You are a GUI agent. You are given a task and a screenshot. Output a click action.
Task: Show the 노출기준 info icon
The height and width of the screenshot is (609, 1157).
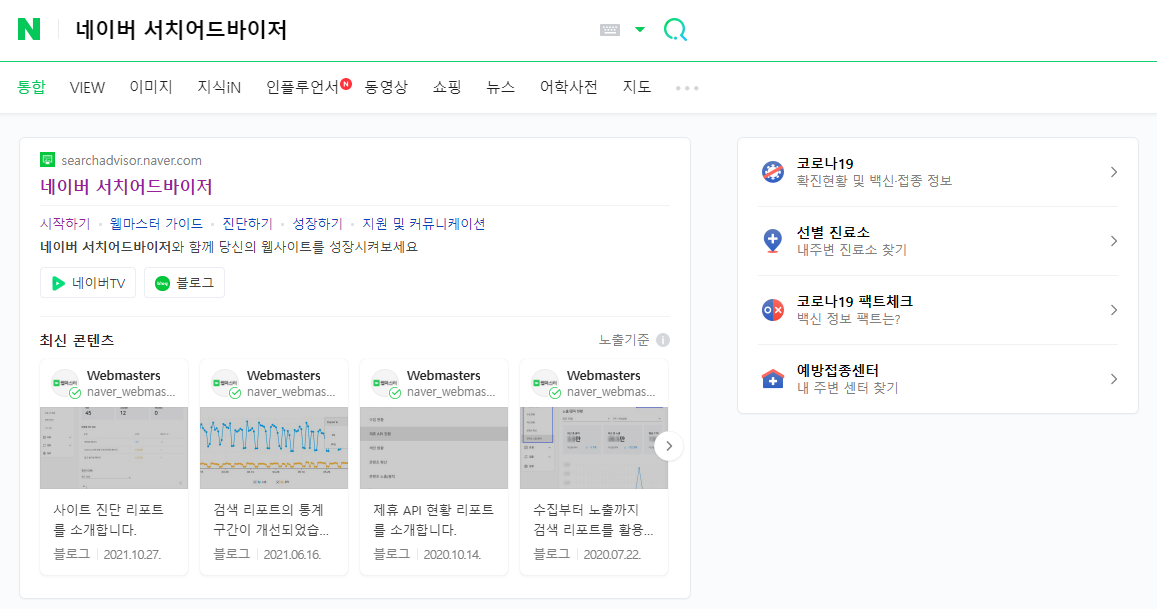pos(663,340)
